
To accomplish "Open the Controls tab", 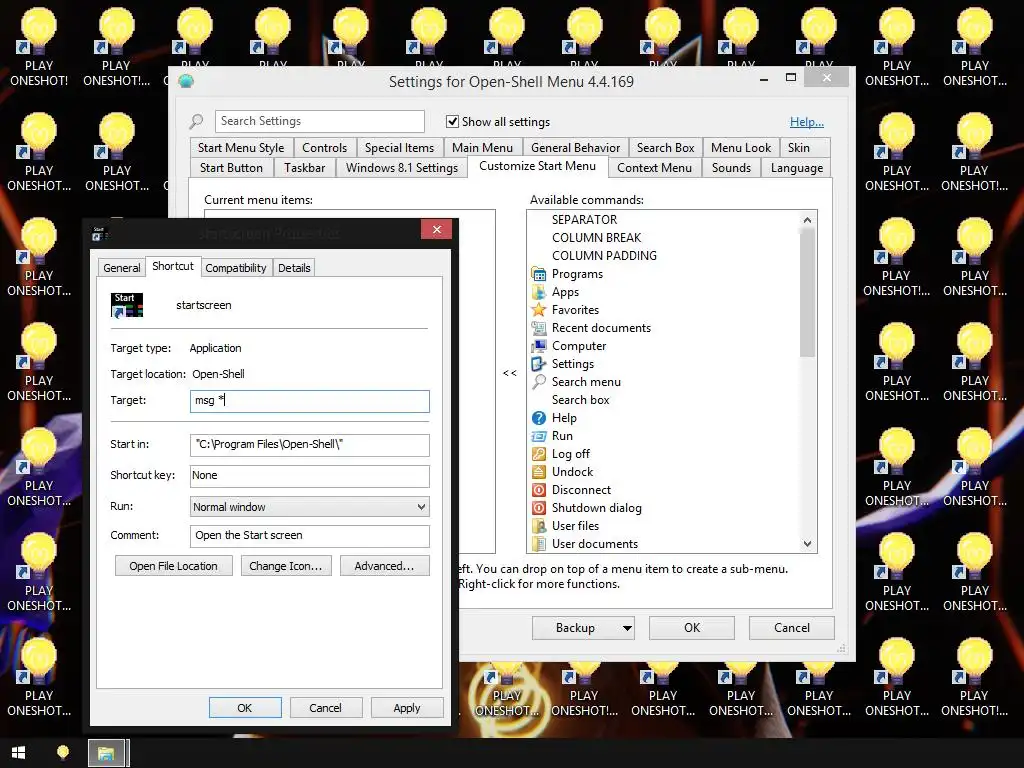I will point(325,148).
